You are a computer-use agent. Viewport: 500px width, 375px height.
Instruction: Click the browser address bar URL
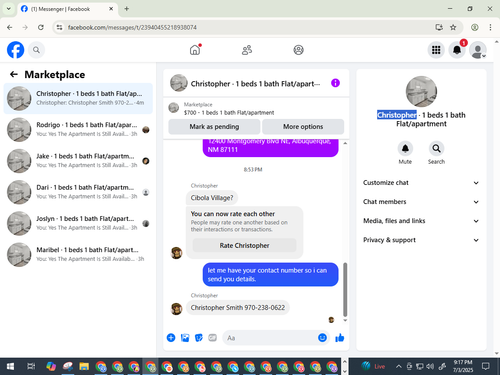132,27
